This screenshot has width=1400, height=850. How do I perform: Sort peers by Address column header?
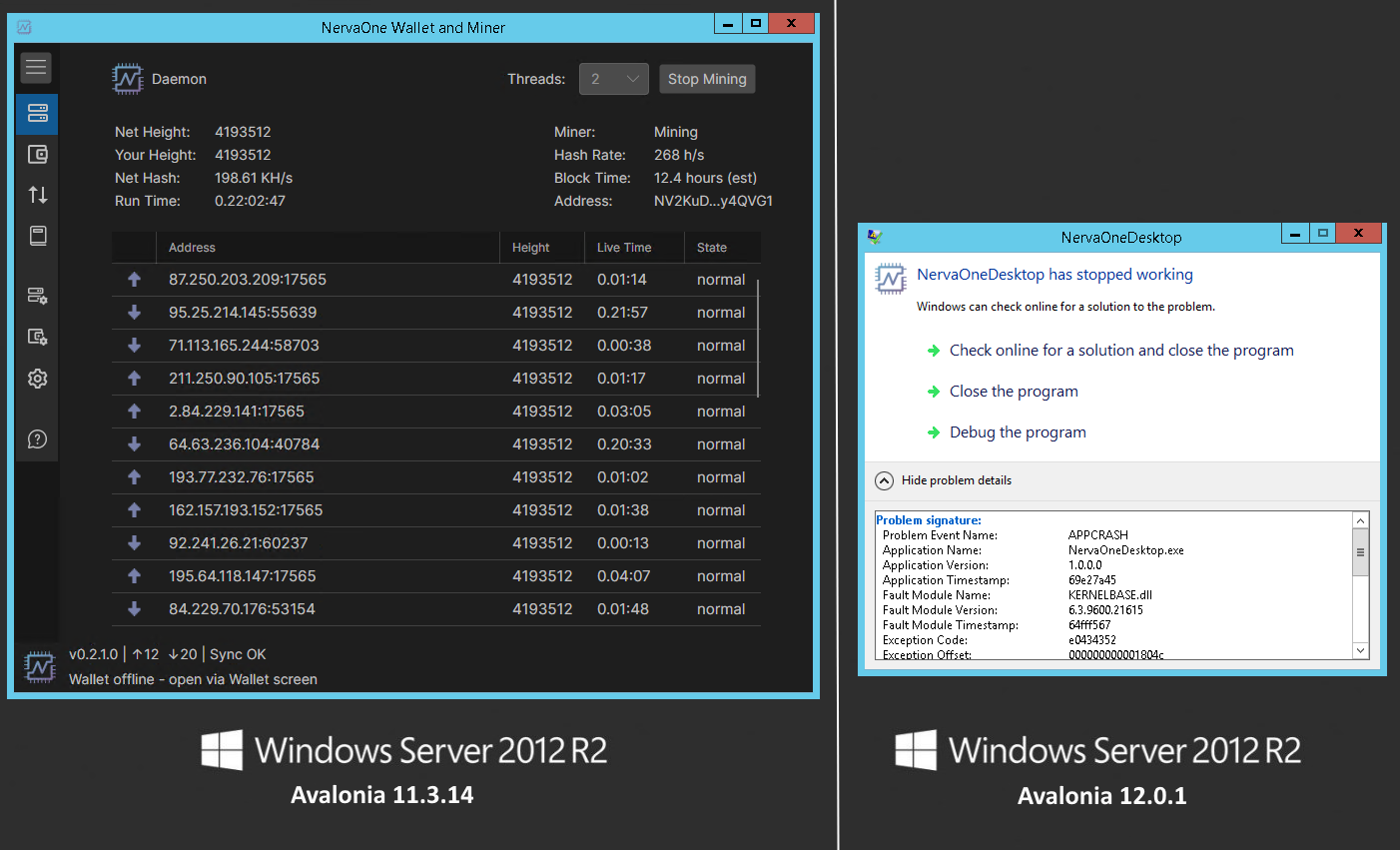pos(192,248)
